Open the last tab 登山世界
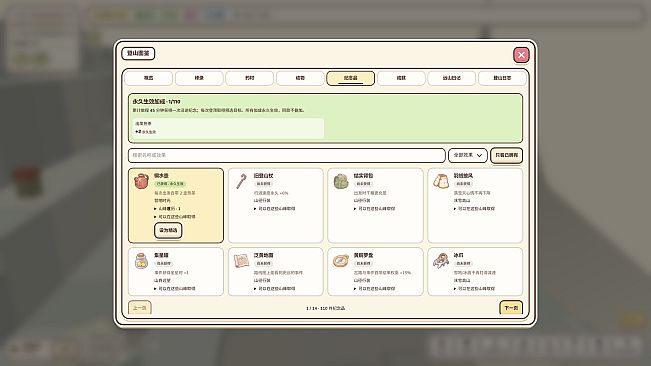 tap(502, 78)
